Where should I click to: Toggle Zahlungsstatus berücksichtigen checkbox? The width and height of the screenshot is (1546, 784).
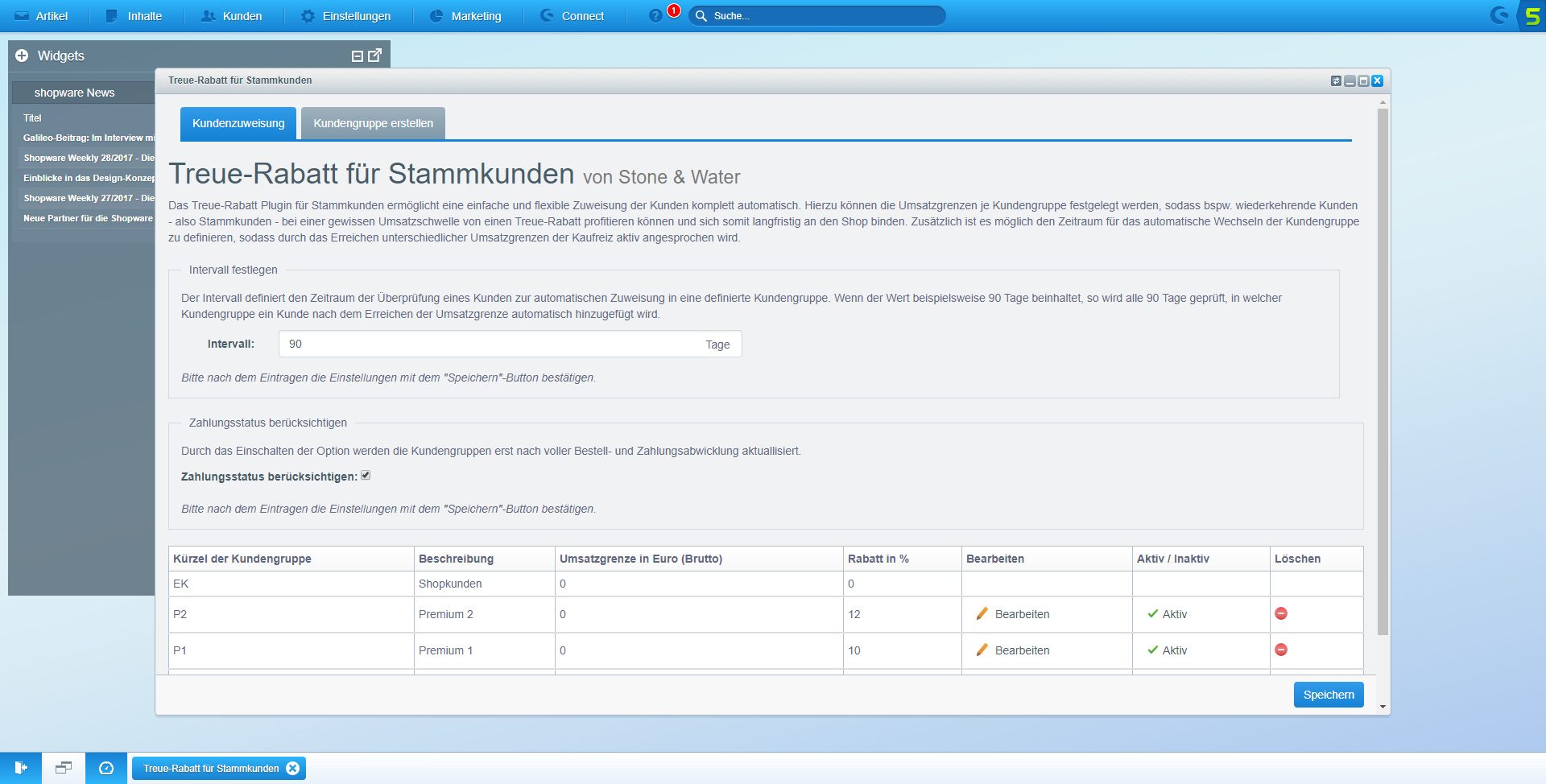click(x=366, y=476)
